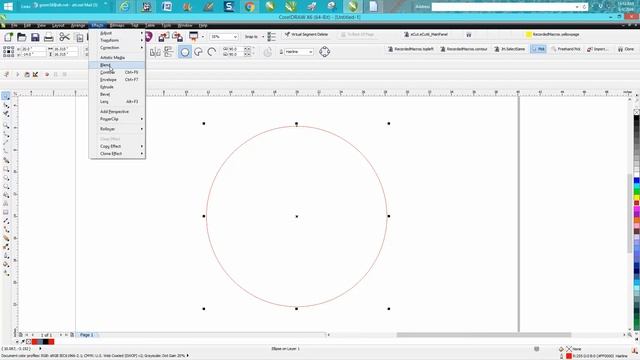The height and width of the screenshot is (360, 640).
Task: Click the Options checklist icon in toolbar
Action: coord(271,37)
